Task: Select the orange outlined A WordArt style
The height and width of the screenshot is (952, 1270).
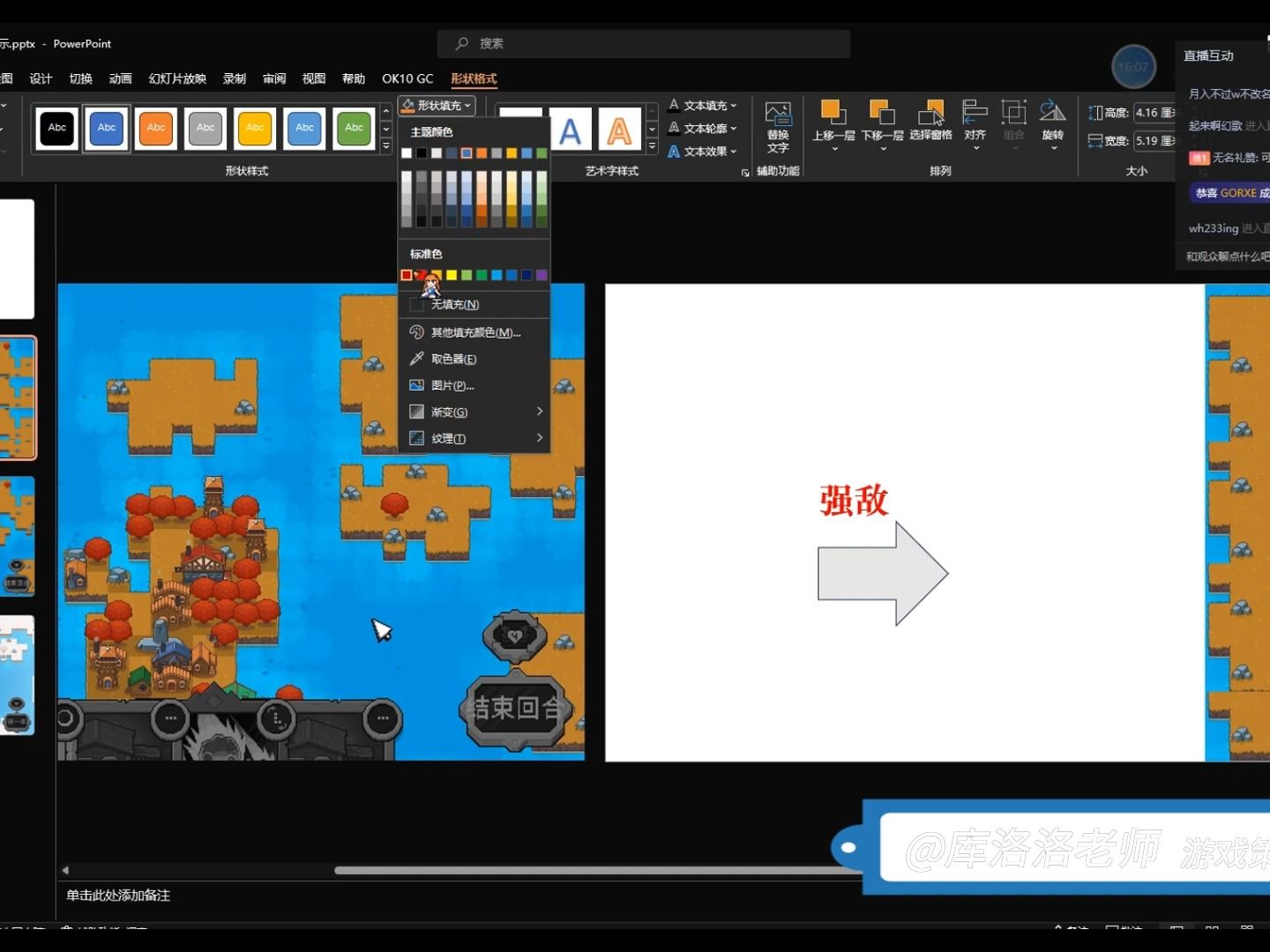Action: tap(620, 130)
